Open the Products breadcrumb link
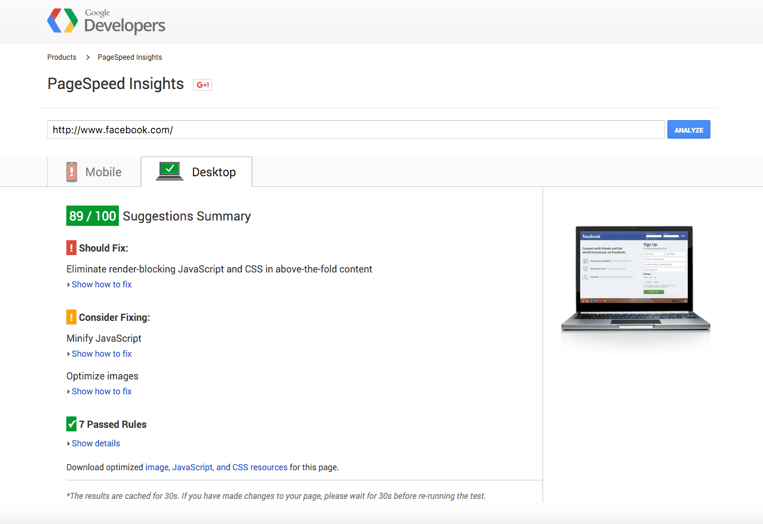Screen dimensions: 763x524 (62, 57)
